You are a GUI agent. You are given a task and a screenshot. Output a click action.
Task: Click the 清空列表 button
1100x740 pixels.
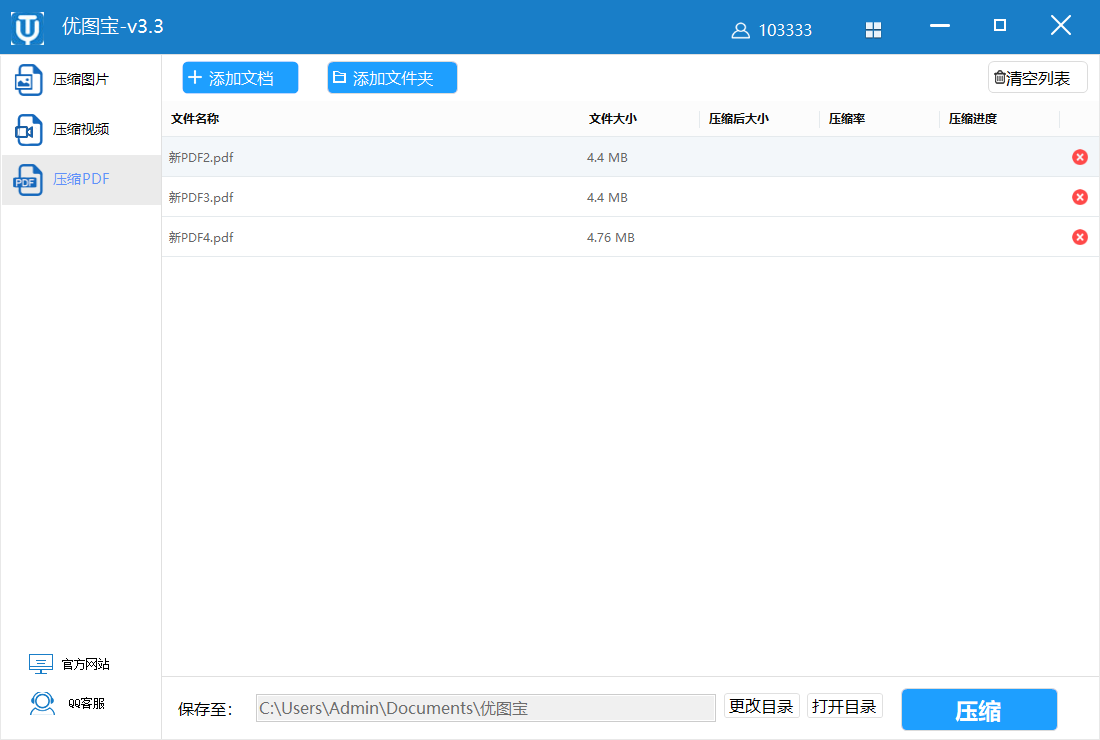click(1038, 77)
